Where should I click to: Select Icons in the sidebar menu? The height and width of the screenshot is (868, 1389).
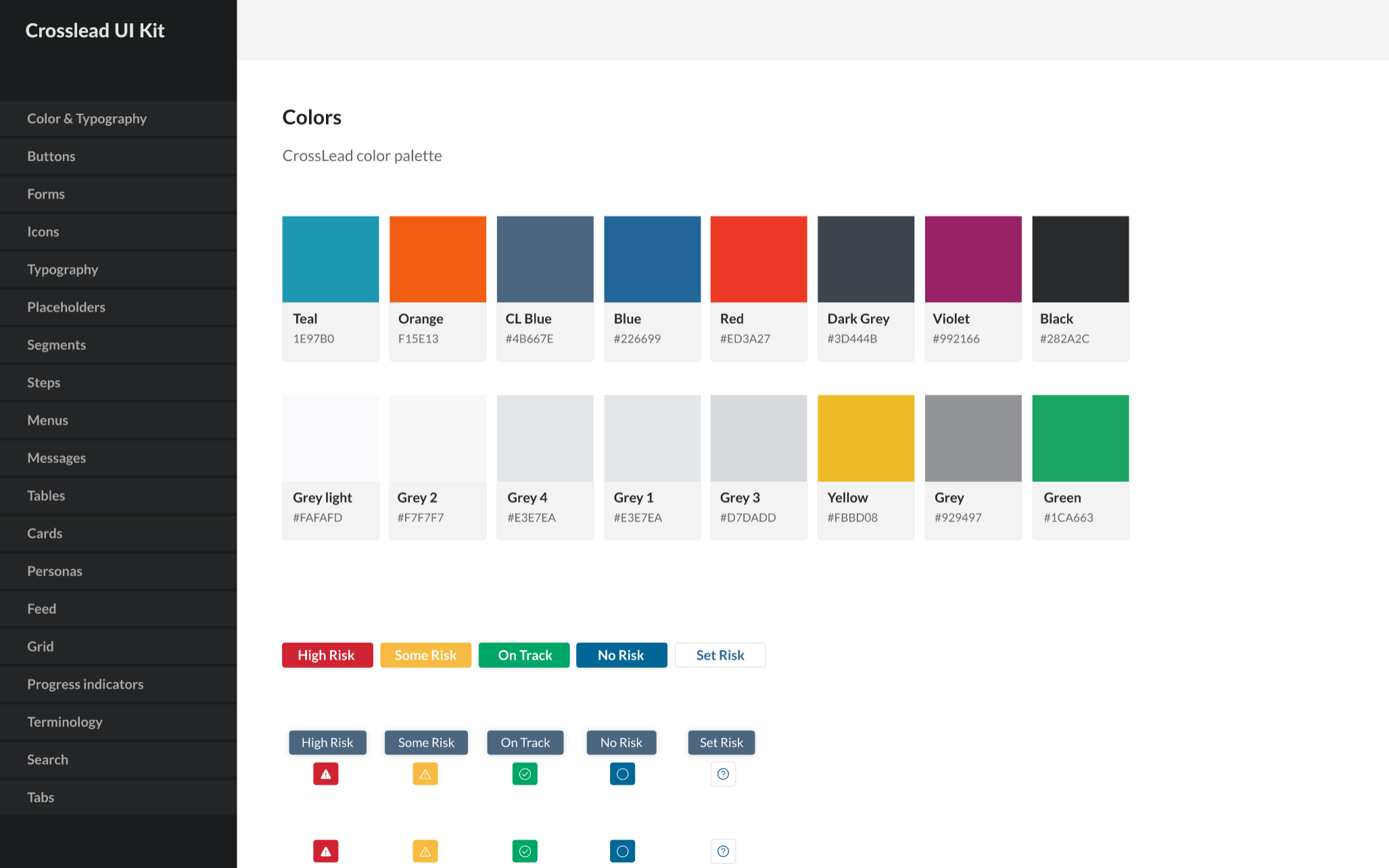(x=118, y=233)
